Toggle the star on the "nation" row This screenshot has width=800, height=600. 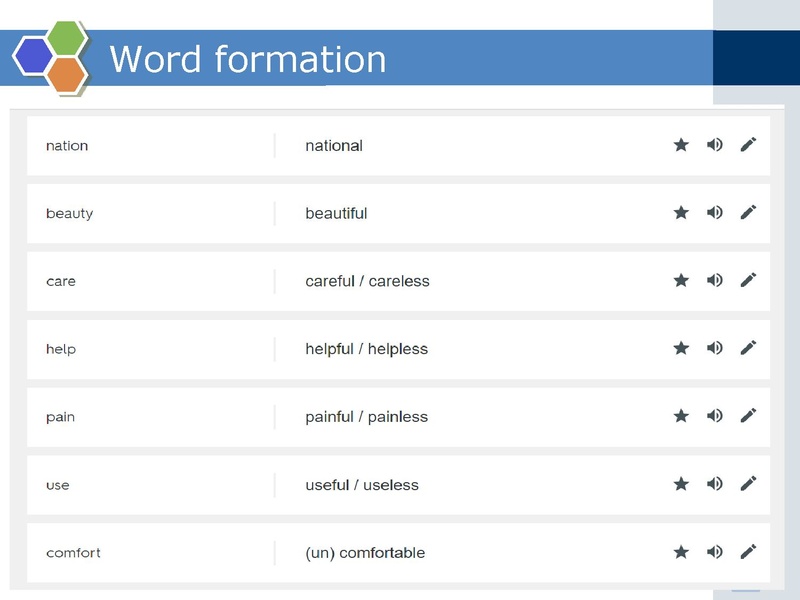680,145
